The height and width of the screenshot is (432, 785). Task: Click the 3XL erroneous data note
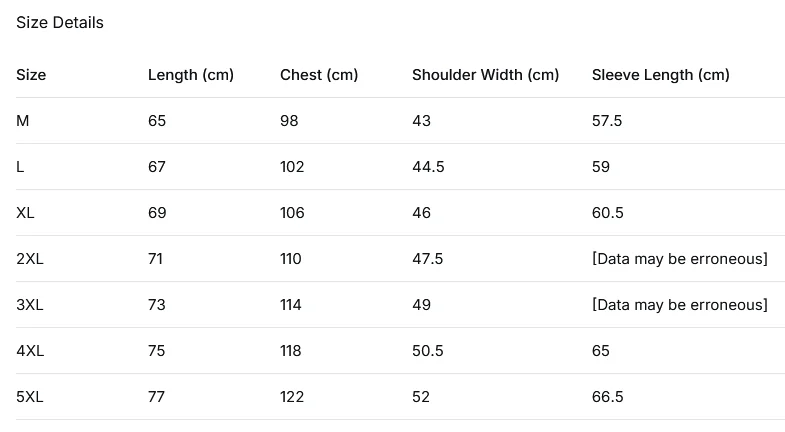(x=679, y=305)
